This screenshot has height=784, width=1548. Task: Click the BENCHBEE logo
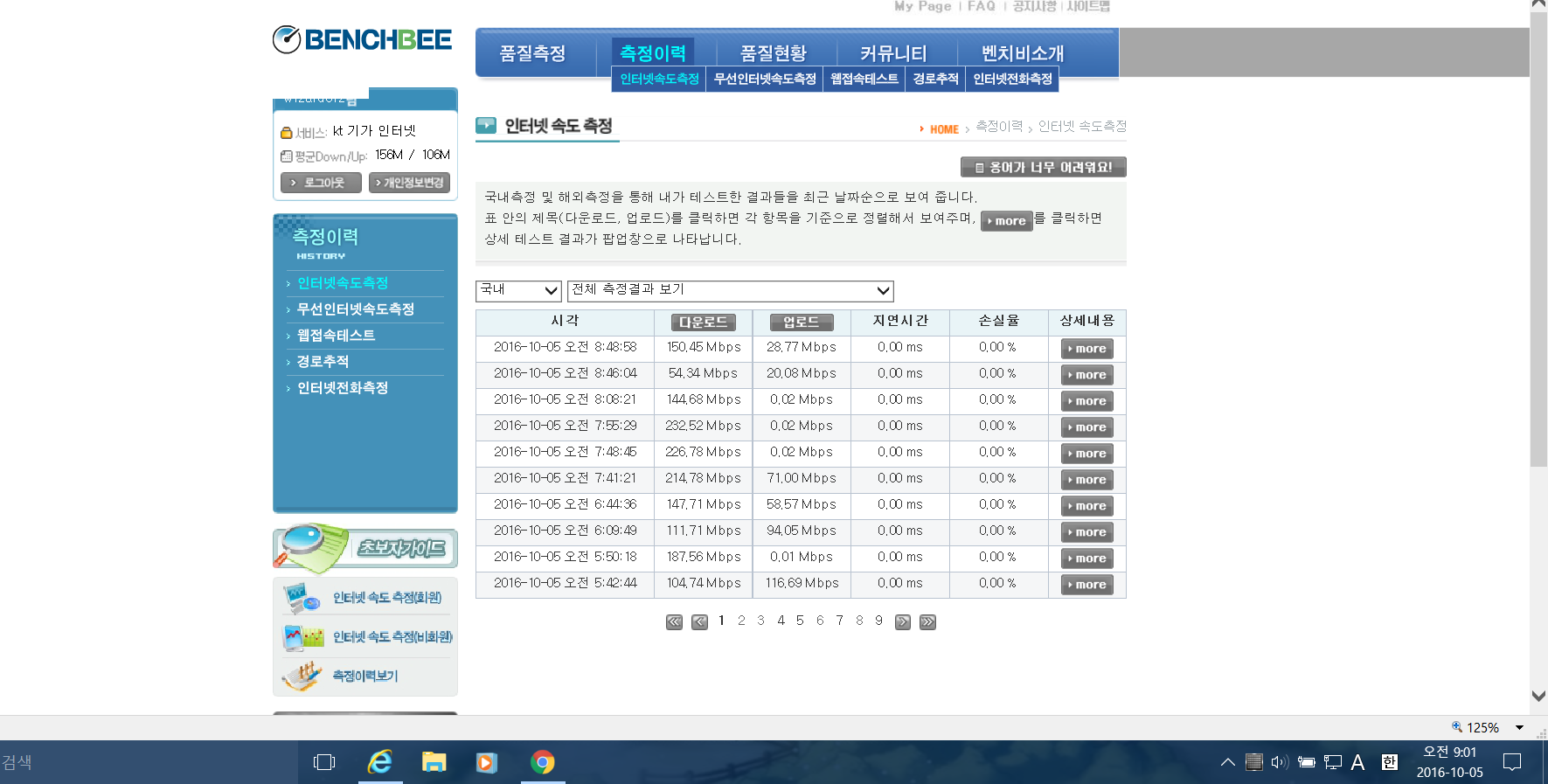coord(362,39)
